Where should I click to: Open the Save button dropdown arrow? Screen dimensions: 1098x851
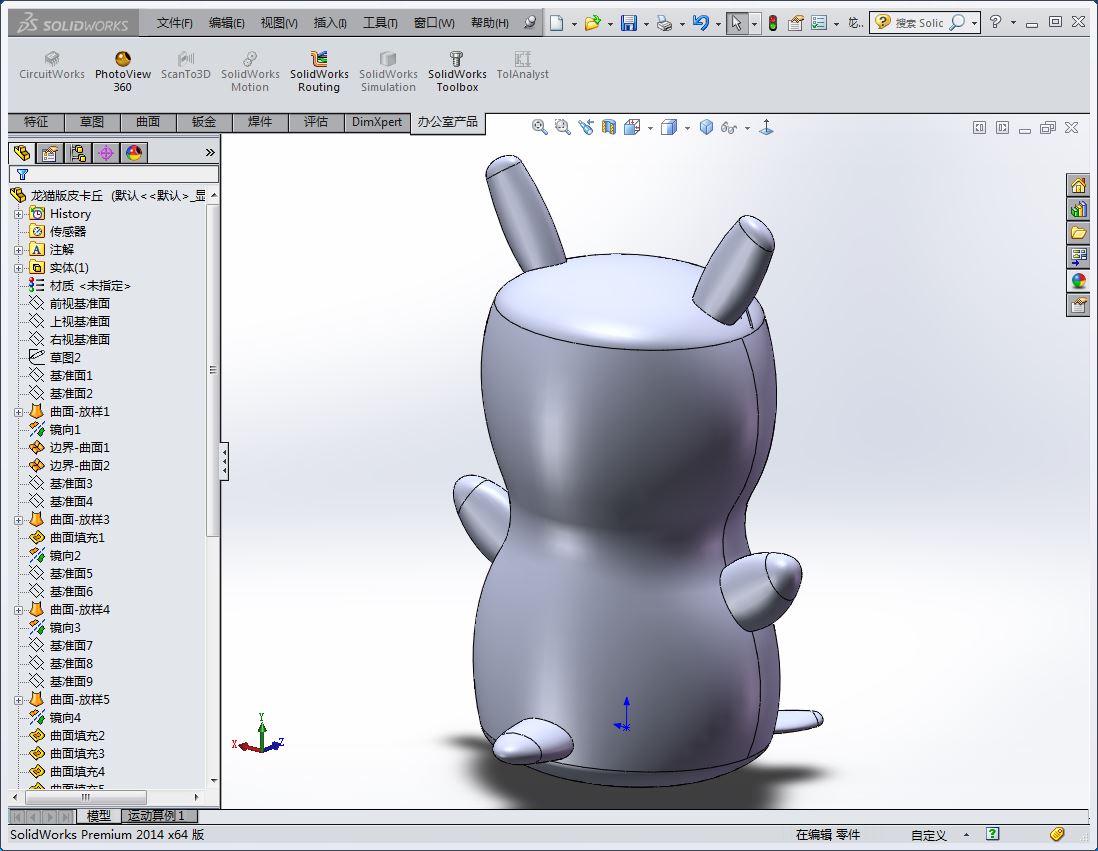pyautogui.click(x=646, y=24)
